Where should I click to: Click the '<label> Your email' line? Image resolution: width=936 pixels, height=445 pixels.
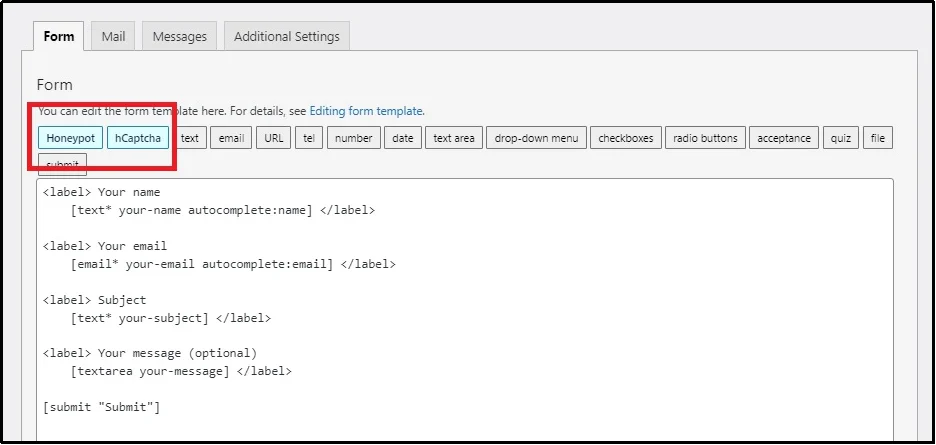tap(105, 246)
